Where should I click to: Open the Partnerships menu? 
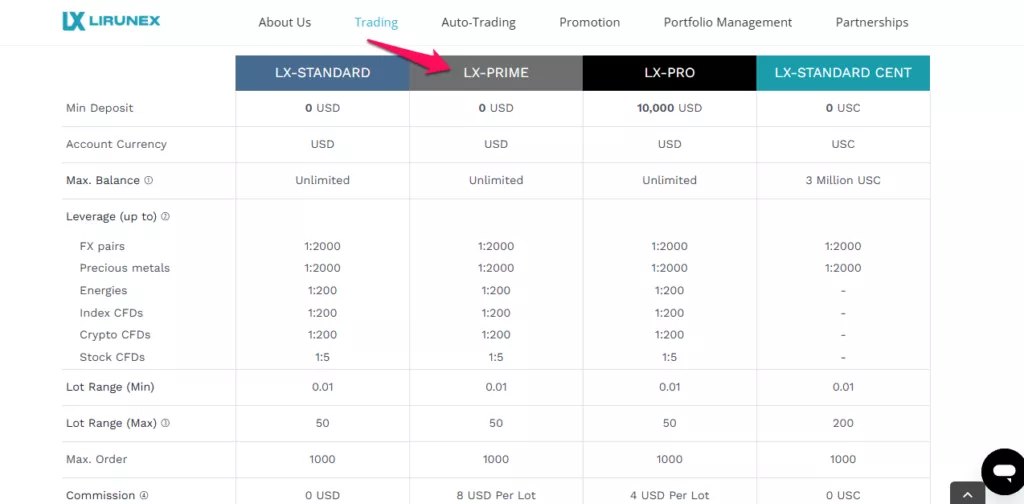pyautogui.click(x=872, y=22)
